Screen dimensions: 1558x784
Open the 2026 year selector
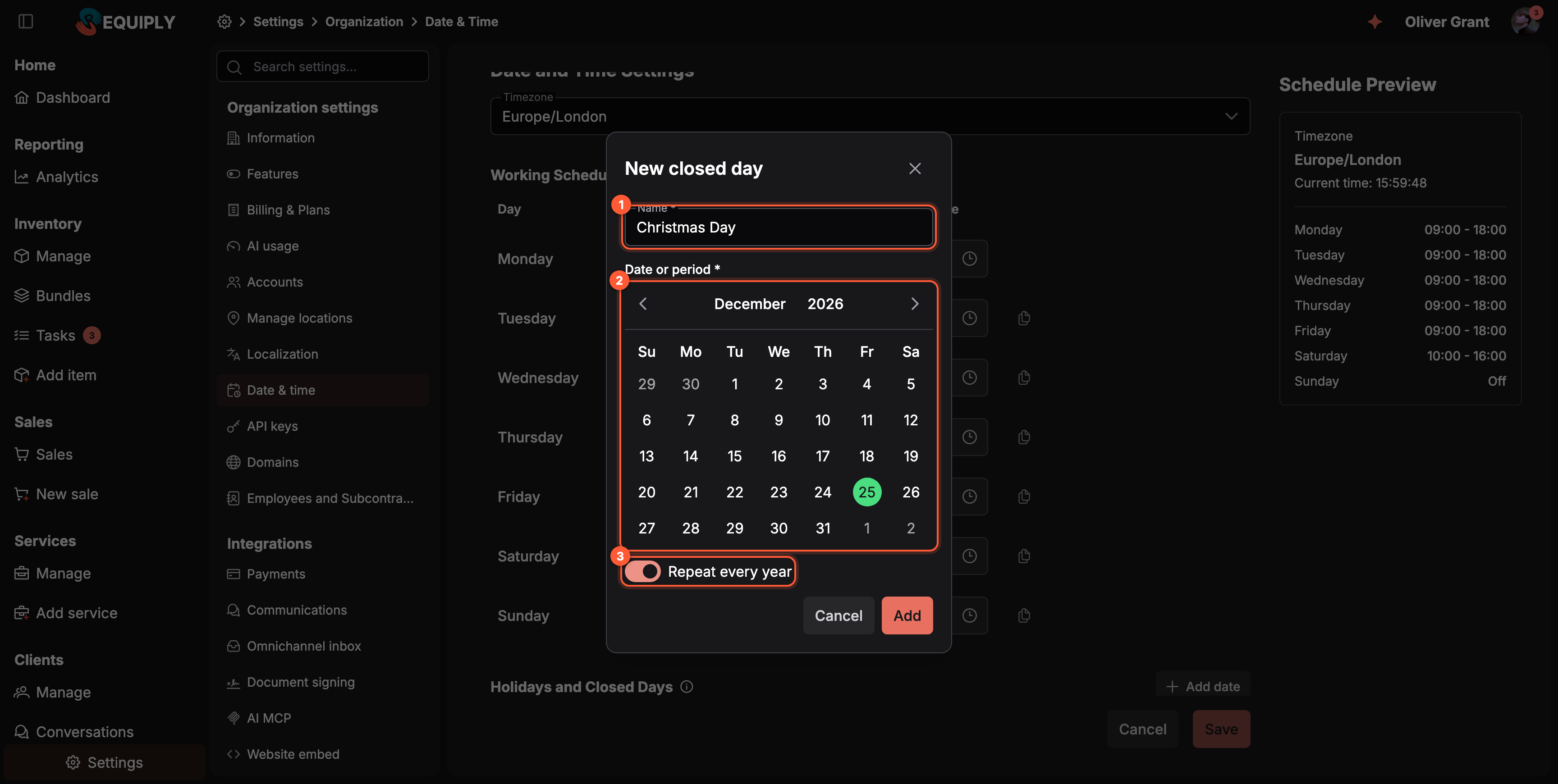pos(825,303)
